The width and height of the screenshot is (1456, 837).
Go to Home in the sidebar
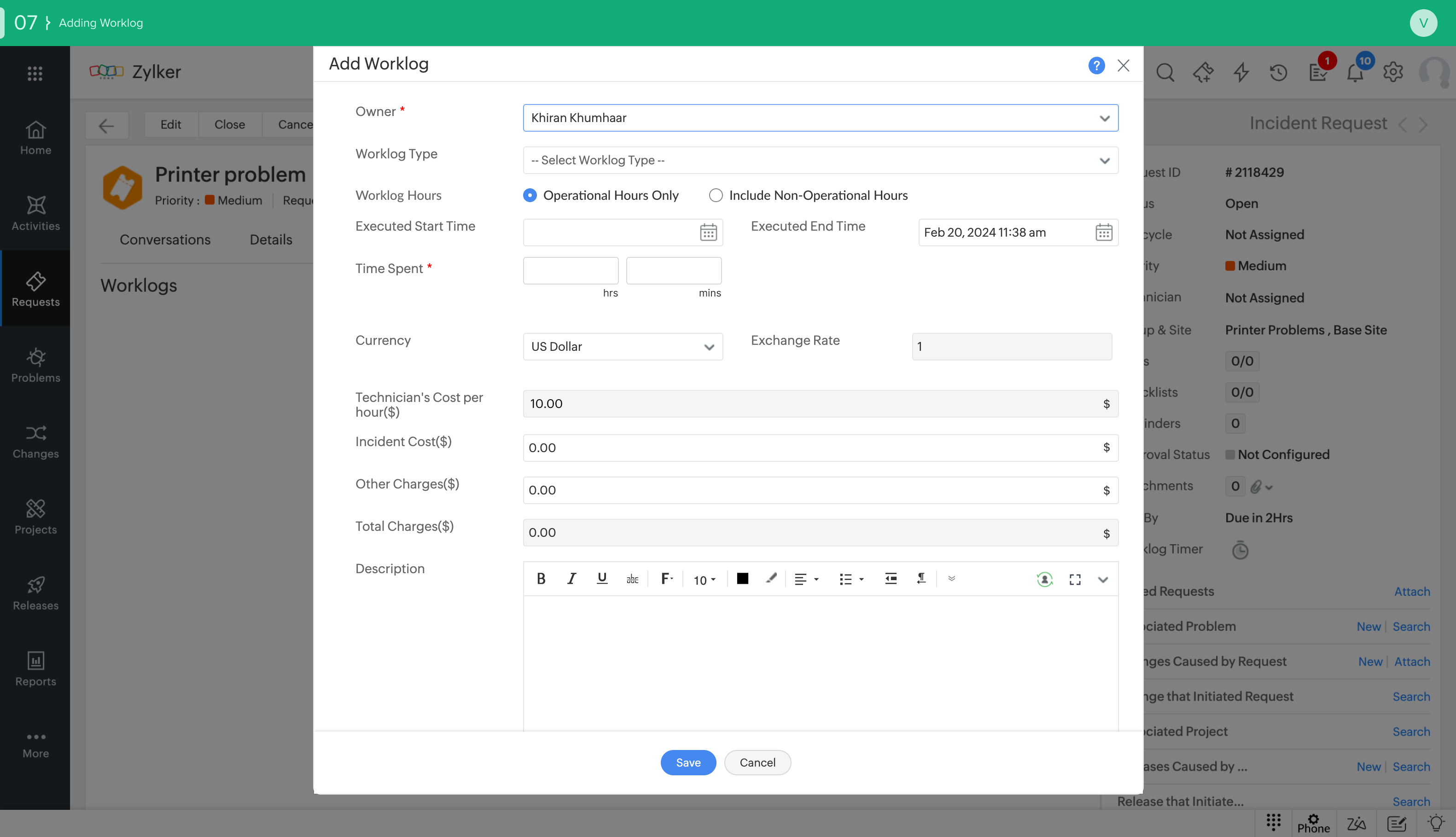click(35, 137)
